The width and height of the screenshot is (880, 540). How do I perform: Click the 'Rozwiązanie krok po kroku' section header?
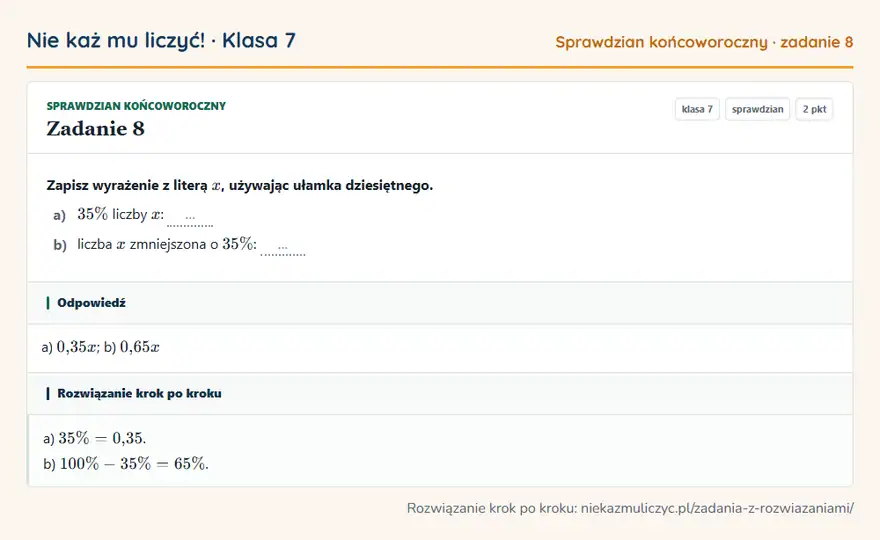pos(440,393)
